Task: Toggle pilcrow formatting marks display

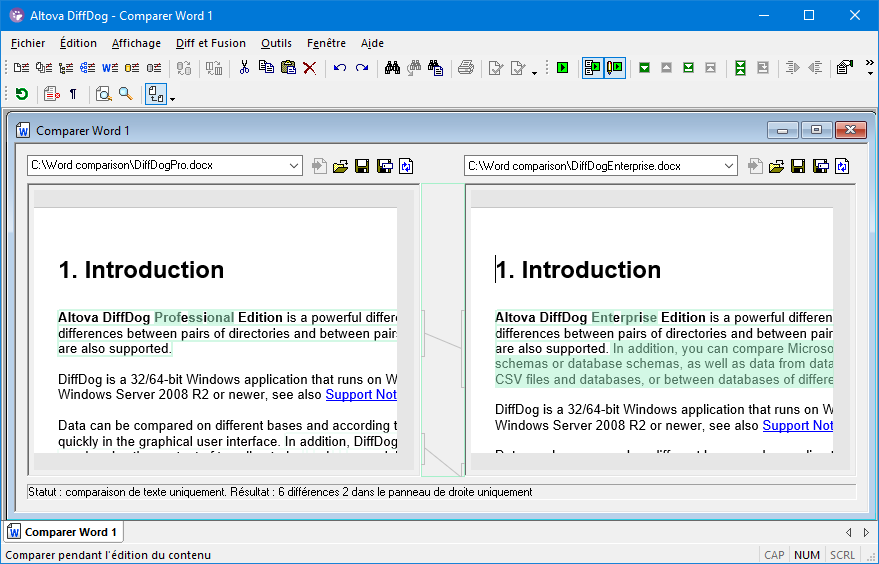Action: [x=73, y=94]
